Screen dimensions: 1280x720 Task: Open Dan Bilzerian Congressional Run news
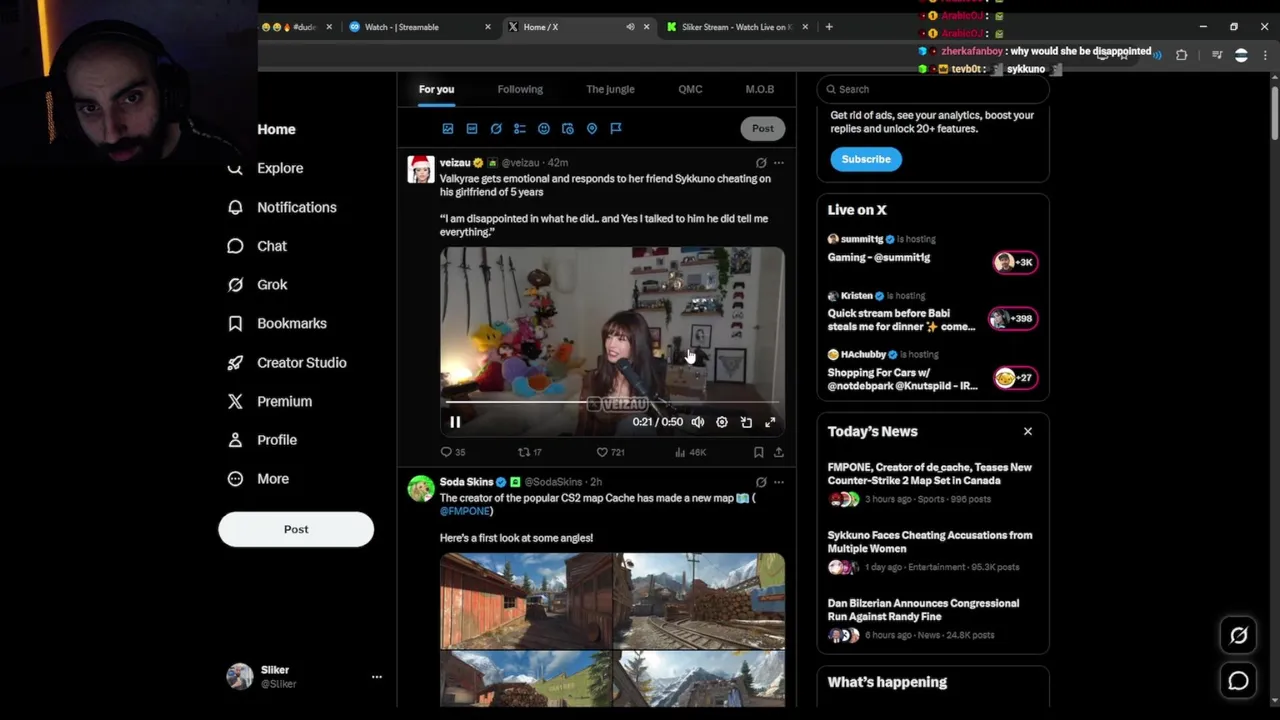pos(933,619)
